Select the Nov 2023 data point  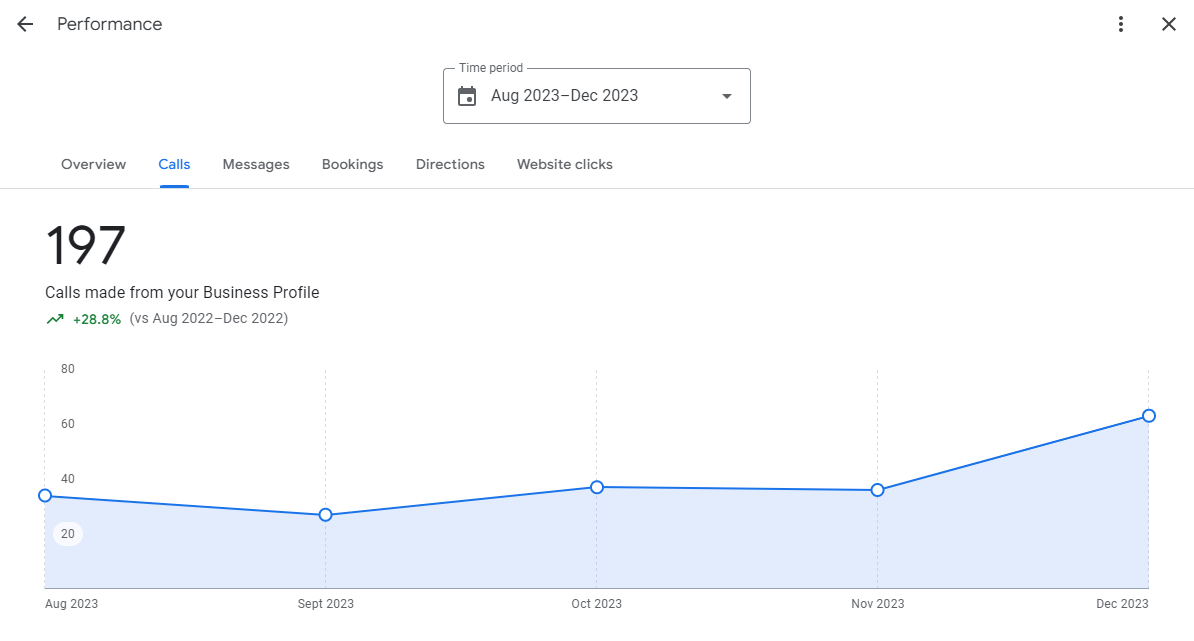pos(877,490)
